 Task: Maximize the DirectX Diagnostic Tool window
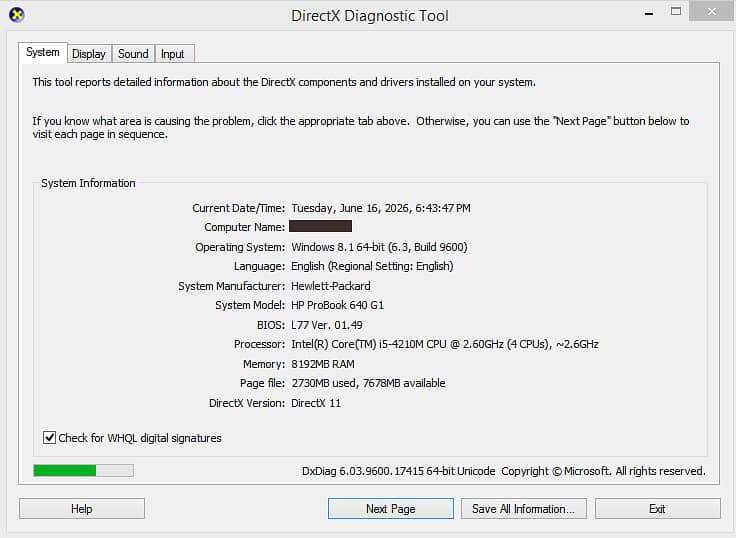tap(676, 12)
